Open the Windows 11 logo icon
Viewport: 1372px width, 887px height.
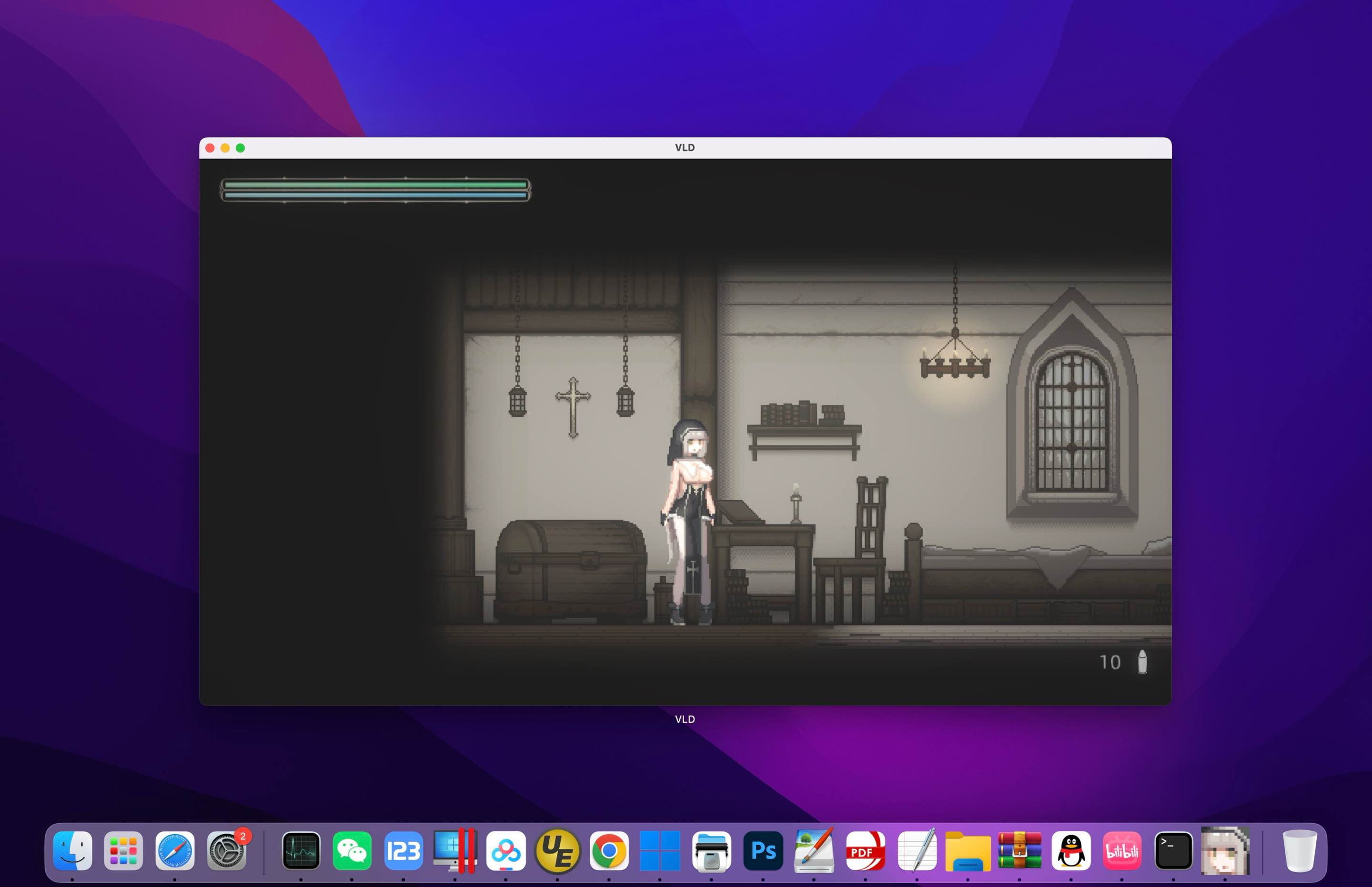[x=659, y=851]
